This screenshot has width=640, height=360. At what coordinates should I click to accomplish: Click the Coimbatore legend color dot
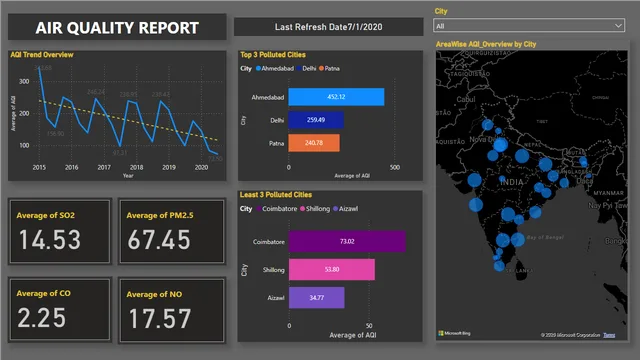[x=259, y=209]
